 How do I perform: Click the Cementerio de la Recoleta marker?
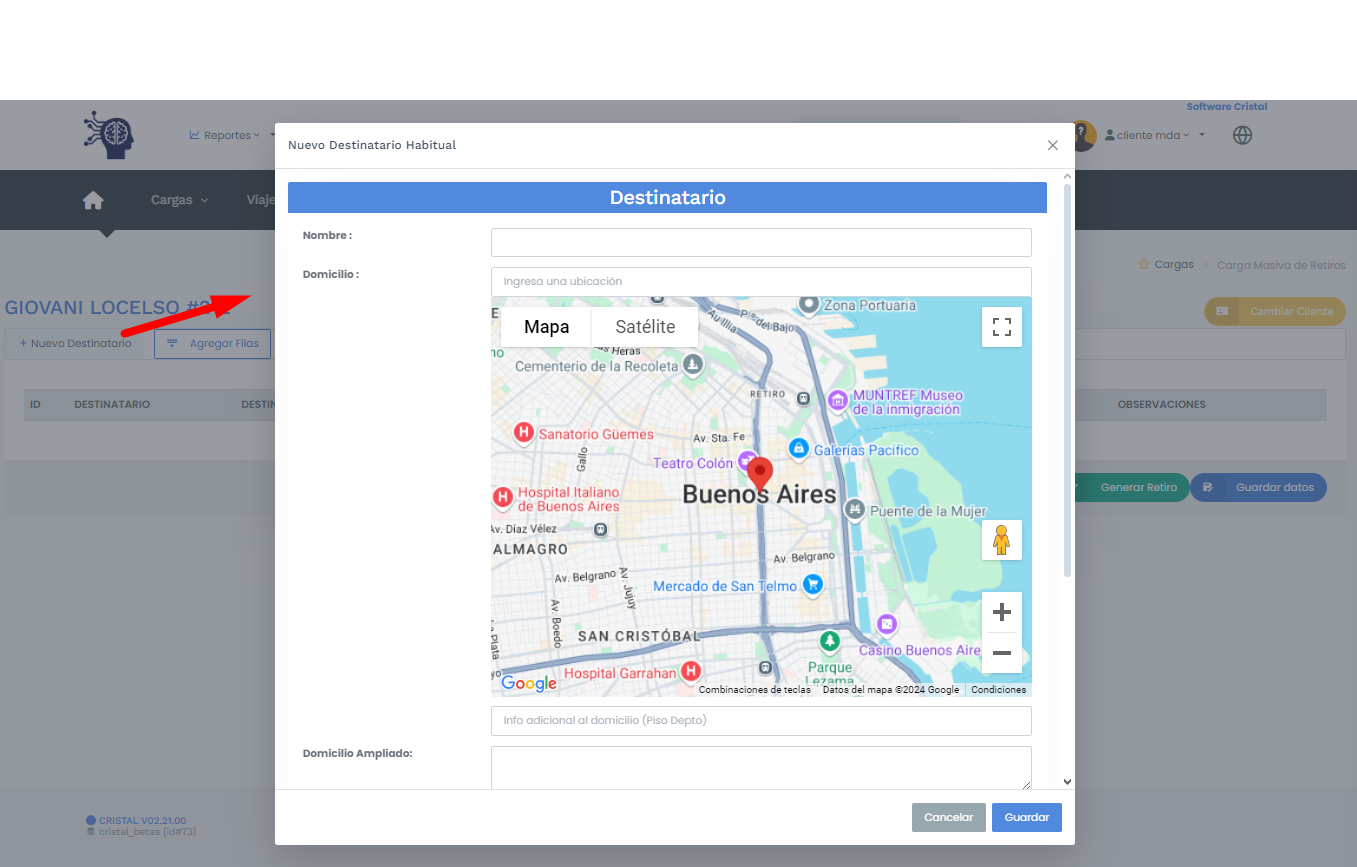(693, 366)
